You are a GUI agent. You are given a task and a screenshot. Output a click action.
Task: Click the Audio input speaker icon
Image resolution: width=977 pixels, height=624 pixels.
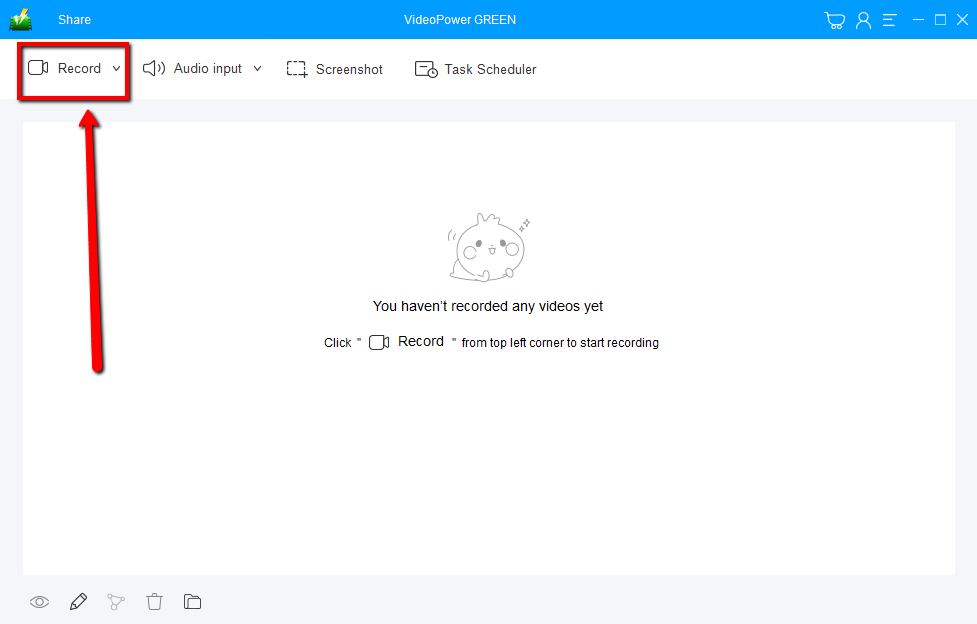click(153, 68)
